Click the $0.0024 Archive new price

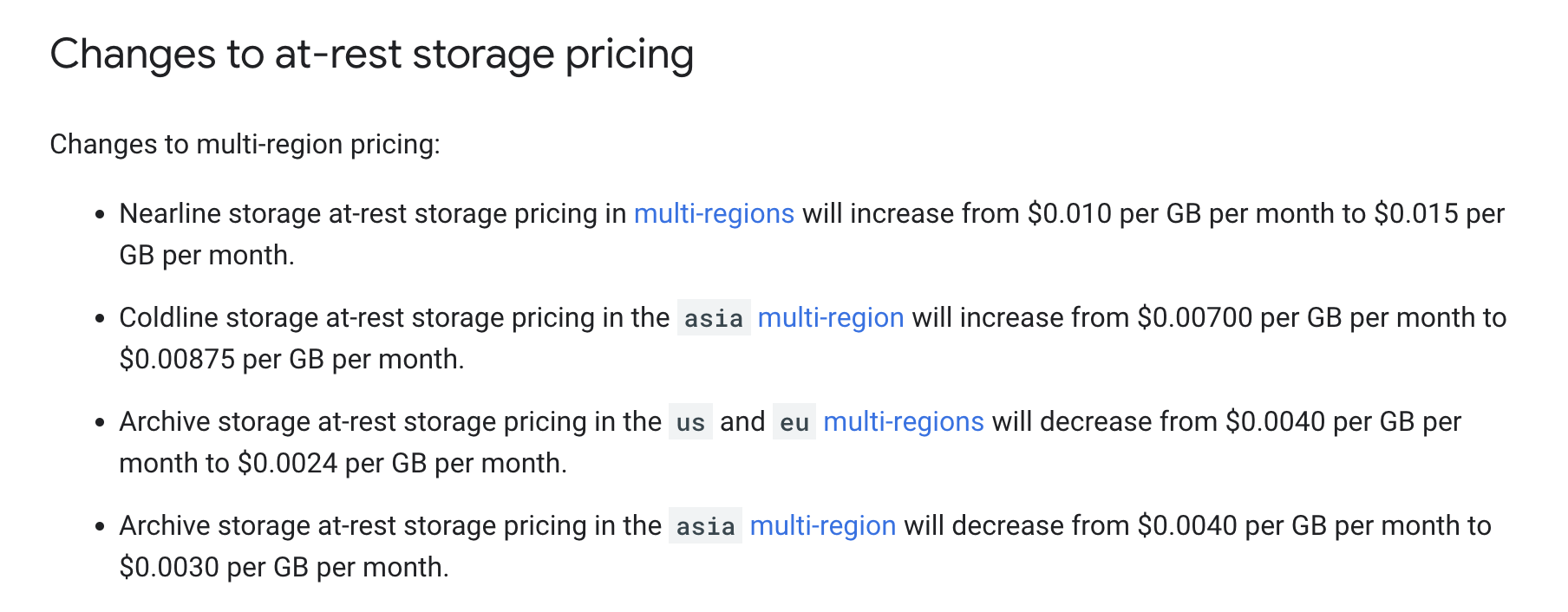pos(288,463)
